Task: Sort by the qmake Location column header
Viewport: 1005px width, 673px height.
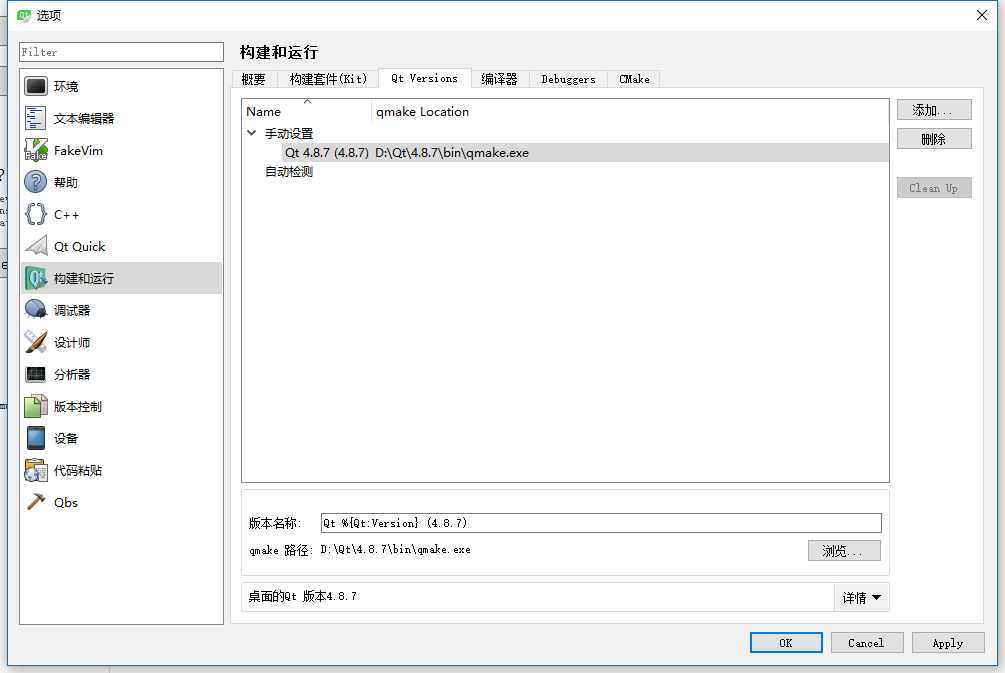Action: (x=629, y=112)
